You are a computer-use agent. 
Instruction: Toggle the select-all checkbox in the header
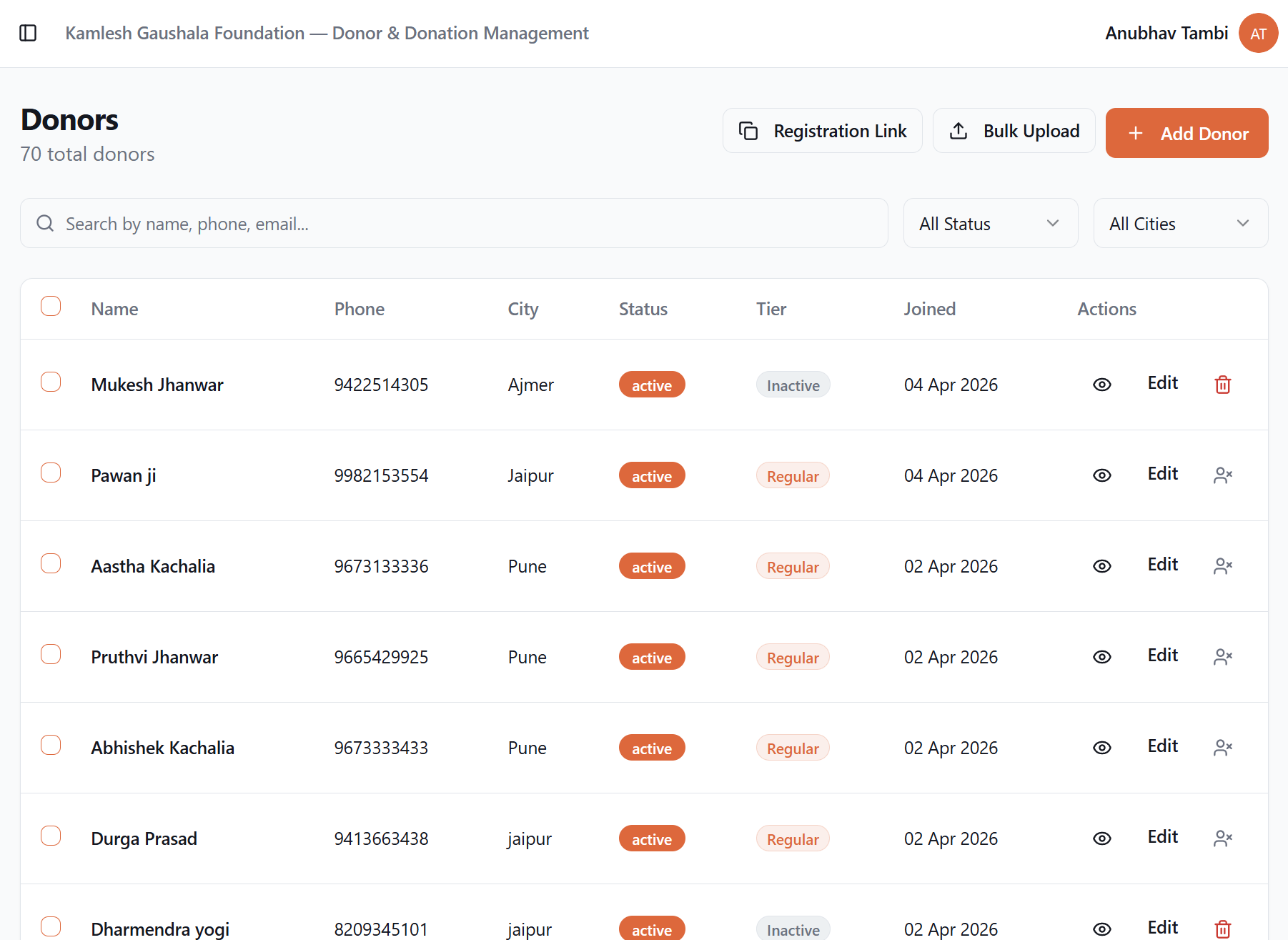point(51,306)
